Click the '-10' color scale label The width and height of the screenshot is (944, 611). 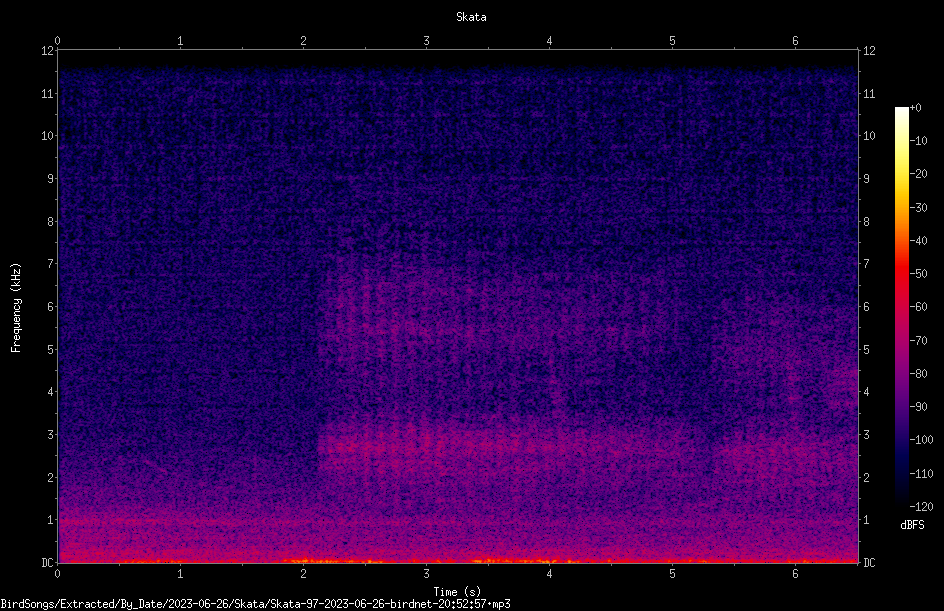pos(918,141)
